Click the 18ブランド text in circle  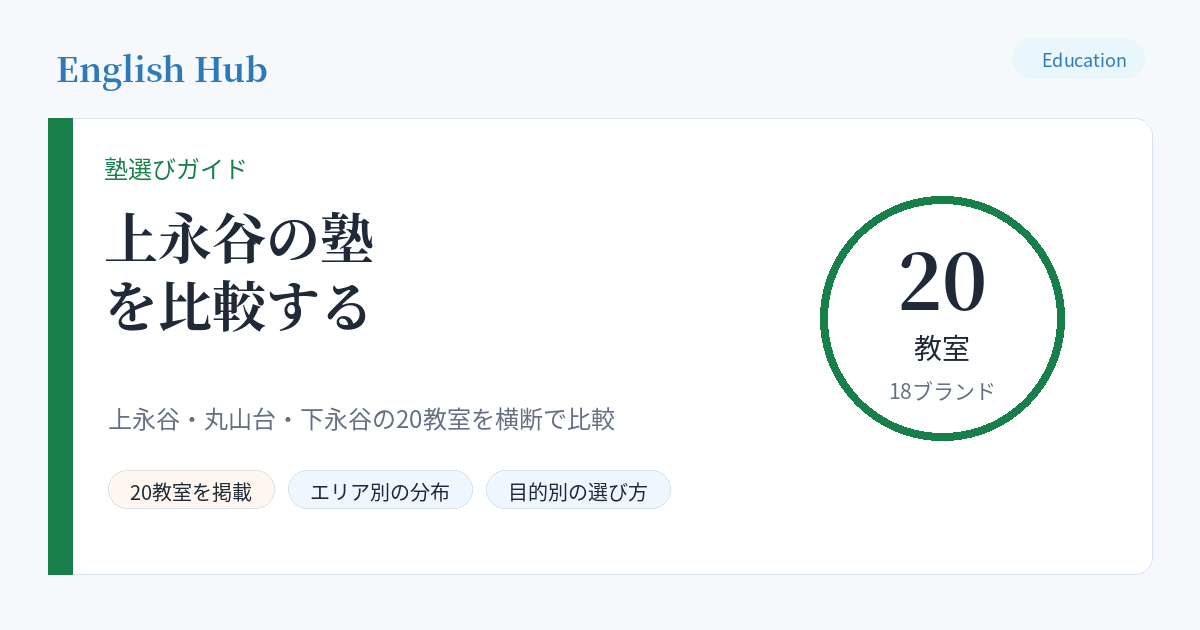pyautogui.click(x=942, y=391)
